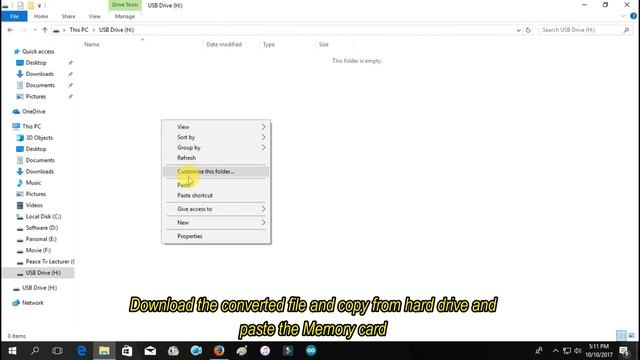Open the View ribbon tab
Viewport: 640px width, 360px height.
(x=94, y=16)
